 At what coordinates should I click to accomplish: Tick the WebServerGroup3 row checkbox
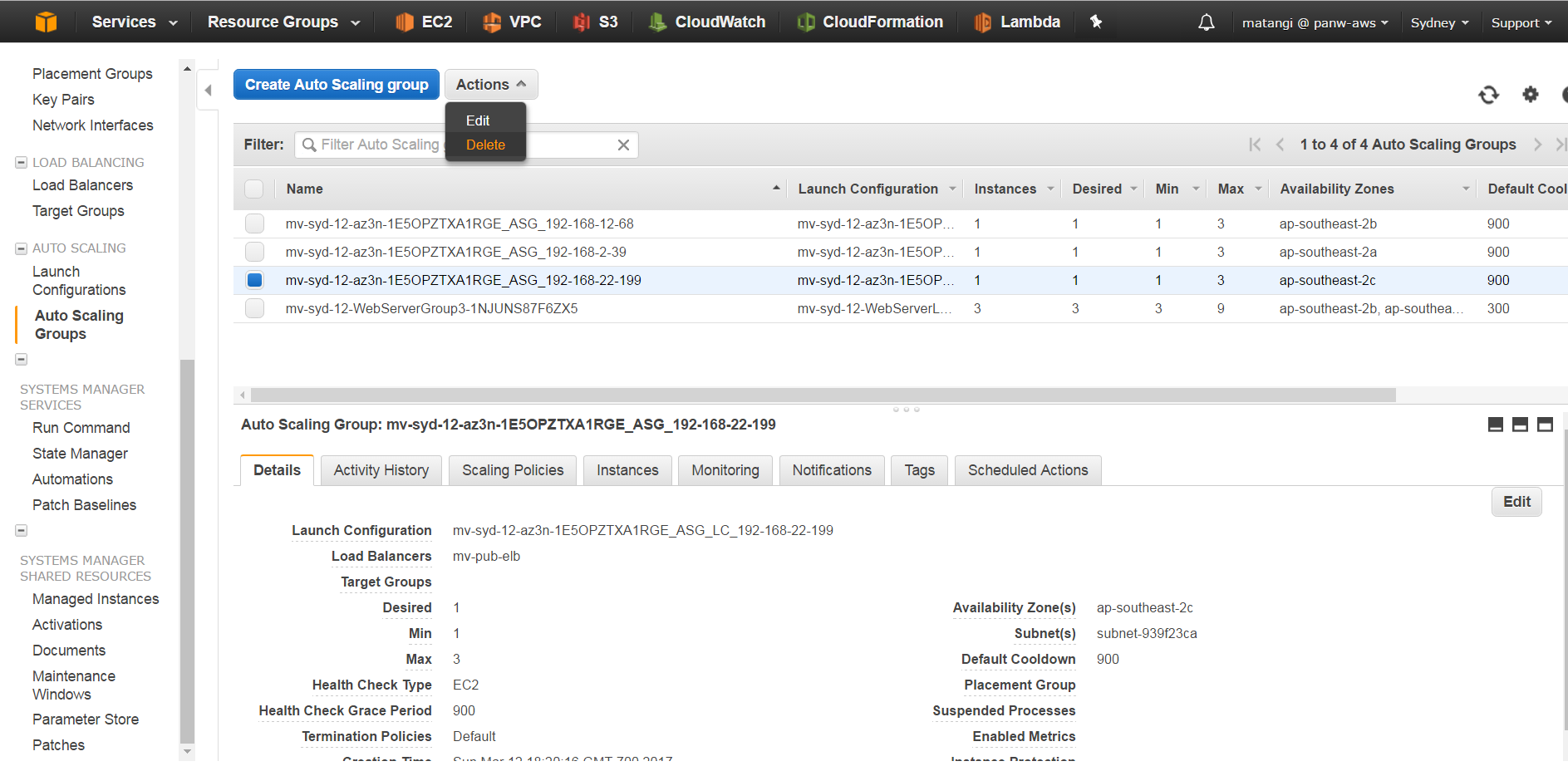pos(254,308)
